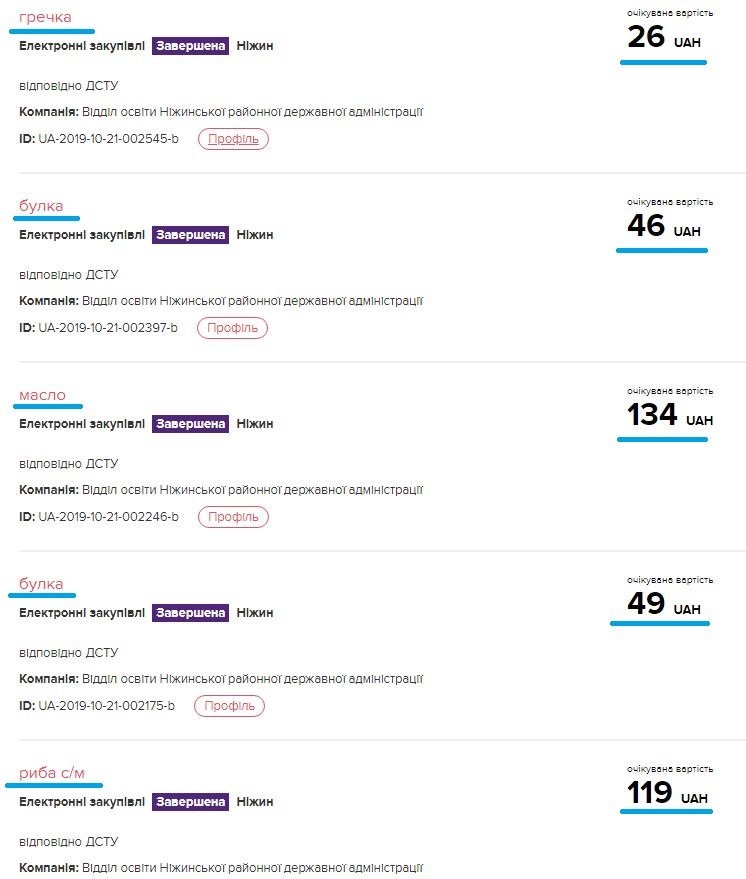Open the "булка" tender priced 49 UAH
Screen dimensions: 746x879
pyautogui.click(x=41, y=584)
